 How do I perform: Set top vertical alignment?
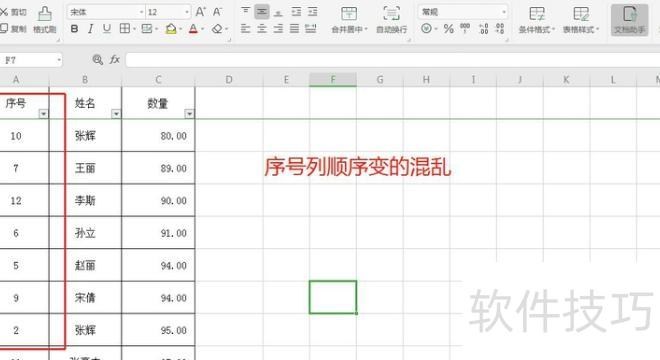coord(245,11)
